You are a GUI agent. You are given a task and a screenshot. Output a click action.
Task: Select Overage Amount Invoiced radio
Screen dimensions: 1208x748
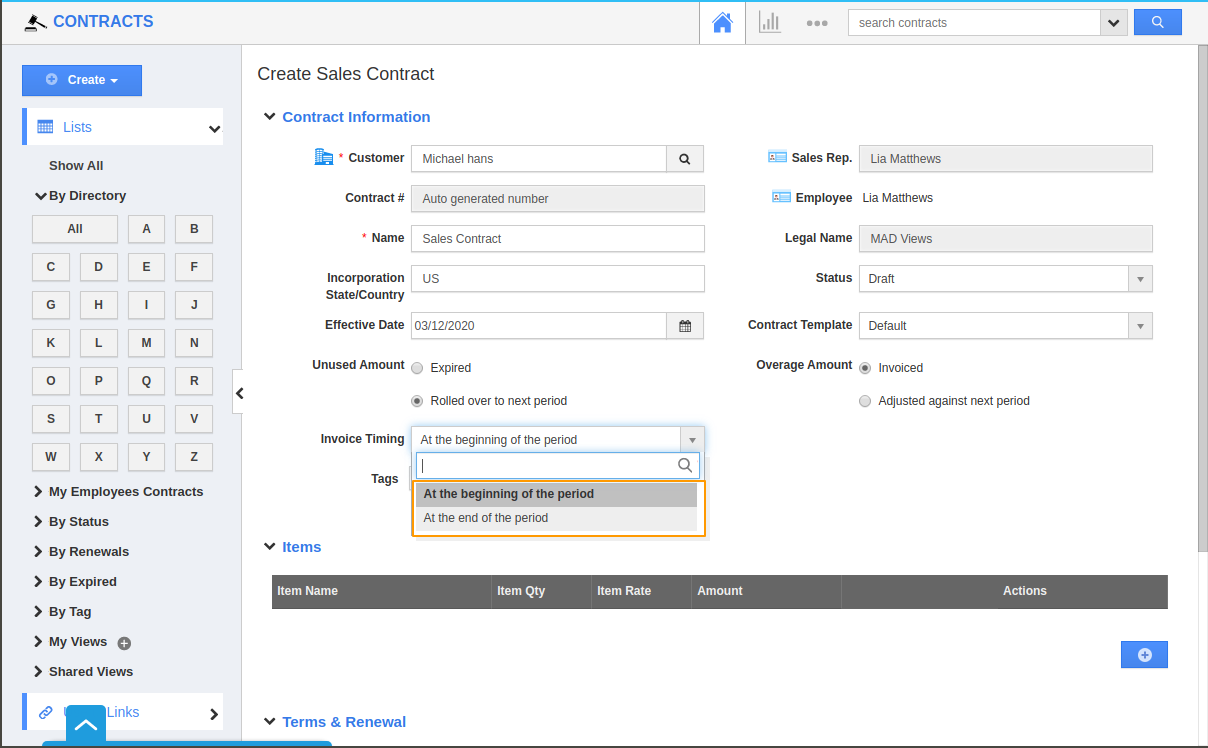865,368
